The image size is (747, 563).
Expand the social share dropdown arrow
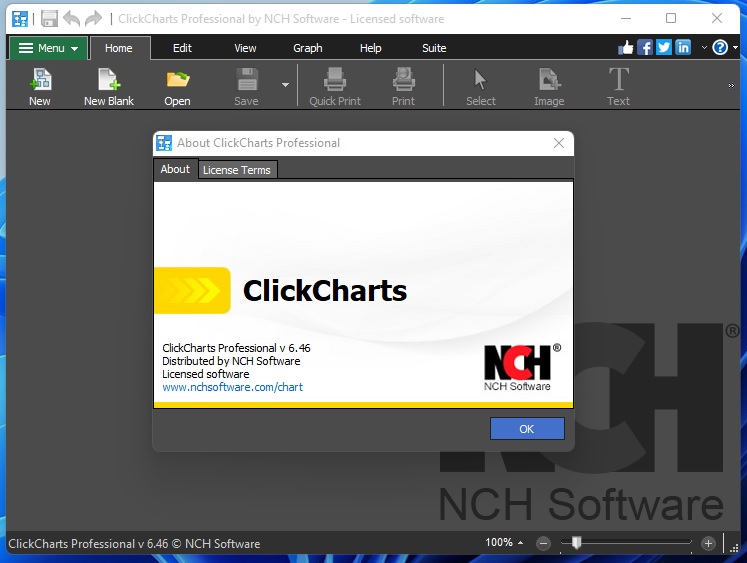click(x=704, y=48)
